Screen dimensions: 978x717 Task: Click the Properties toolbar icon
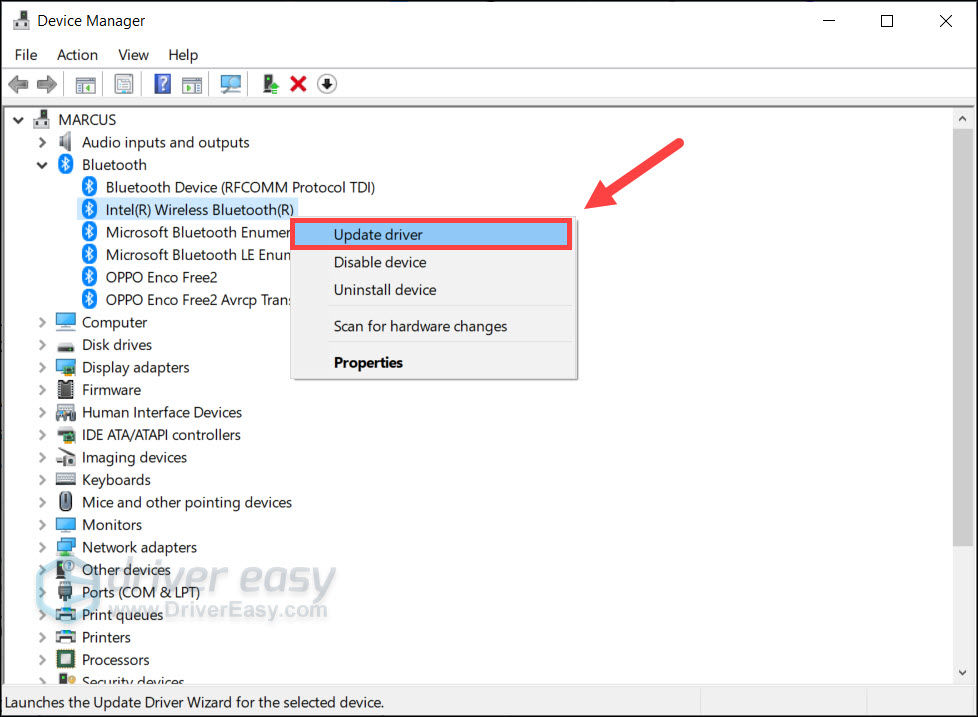click(123, 85)
